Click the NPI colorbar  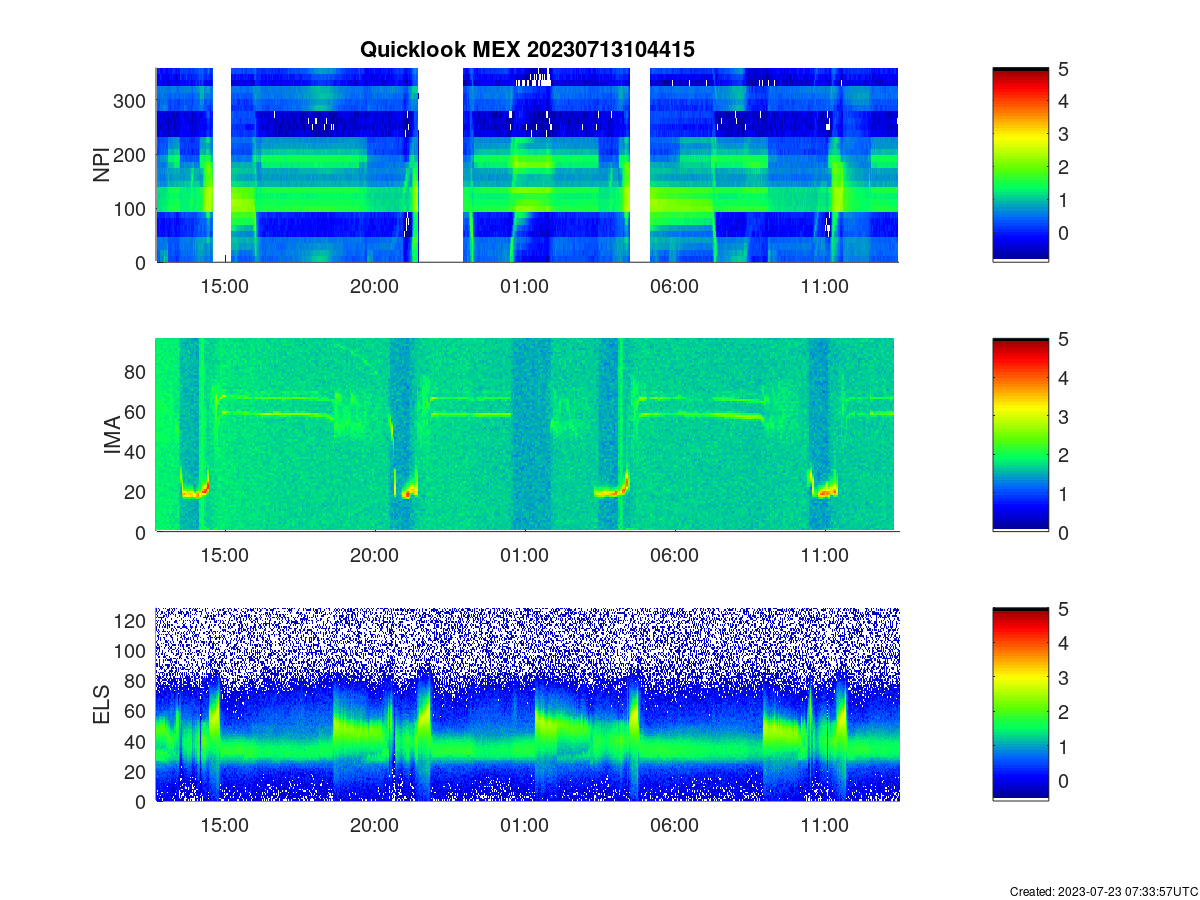[x=1021, y=165]
